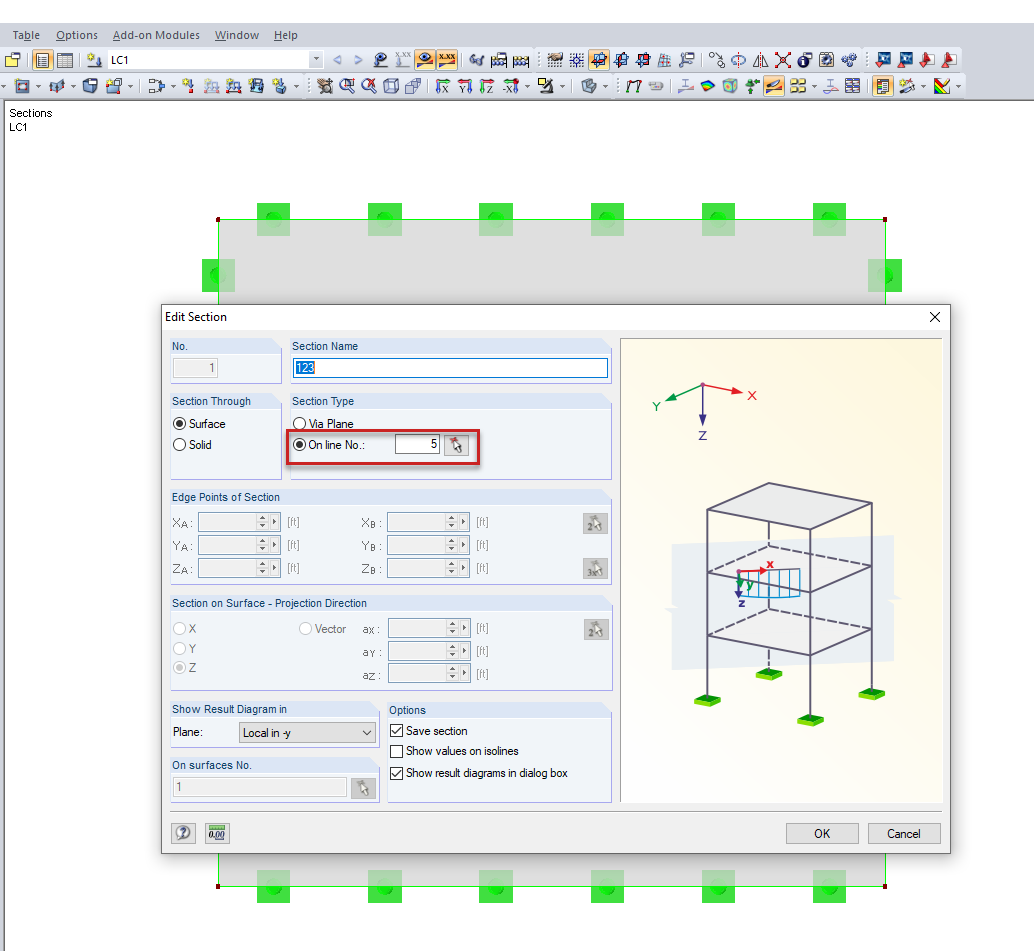Open the Plane dropdown showing Local in -y
The image size is (1034, 951).
pyautogui.click(x=307, y=732)
